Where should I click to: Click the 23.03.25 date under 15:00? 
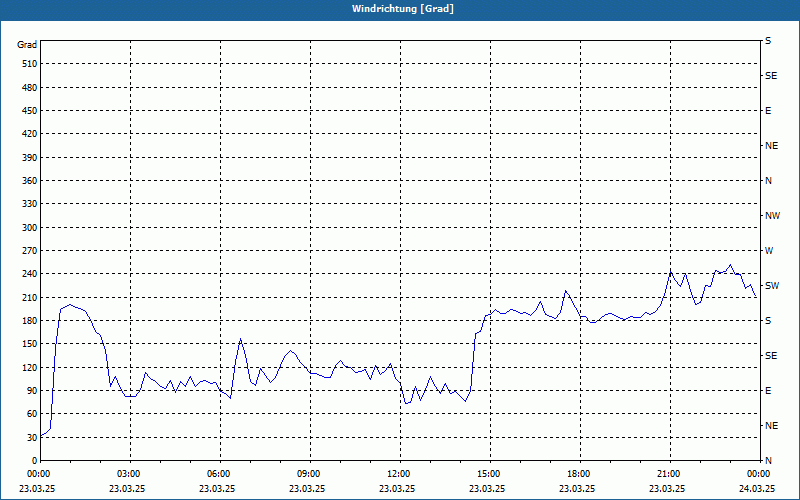487,488
